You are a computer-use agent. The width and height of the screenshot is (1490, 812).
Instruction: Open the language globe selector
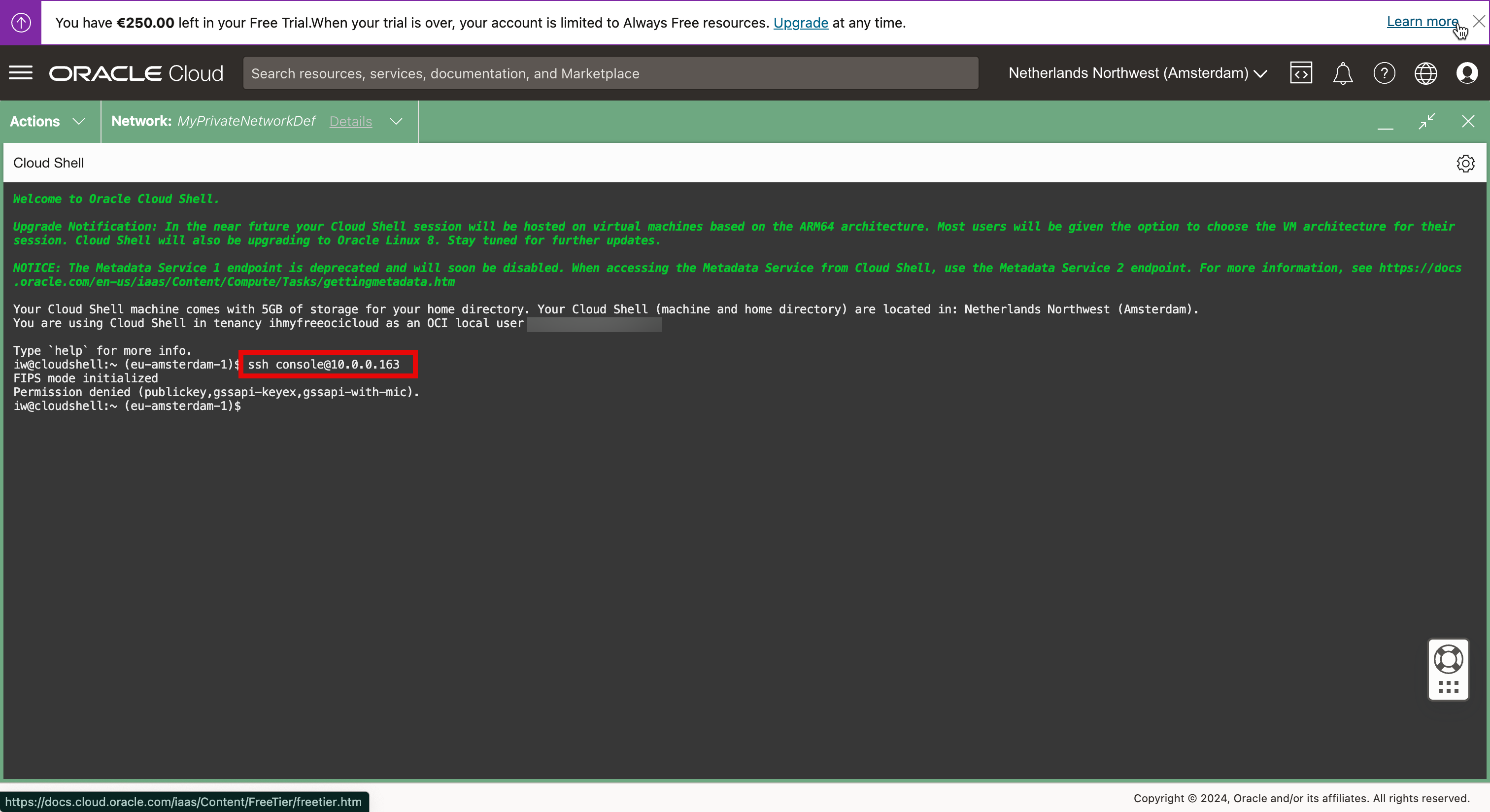point(1426,73)
